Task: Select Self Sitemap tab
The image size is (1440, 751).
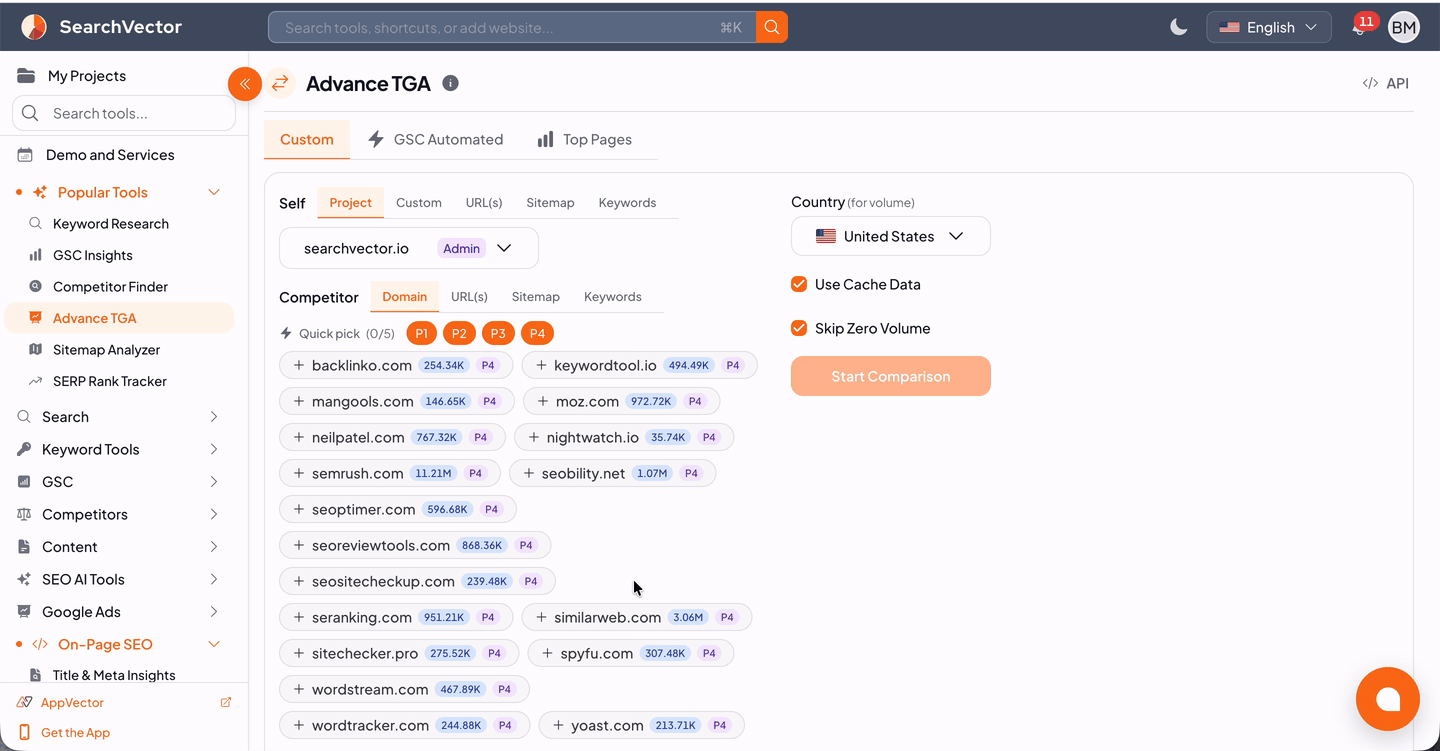Action: [550, 203]
